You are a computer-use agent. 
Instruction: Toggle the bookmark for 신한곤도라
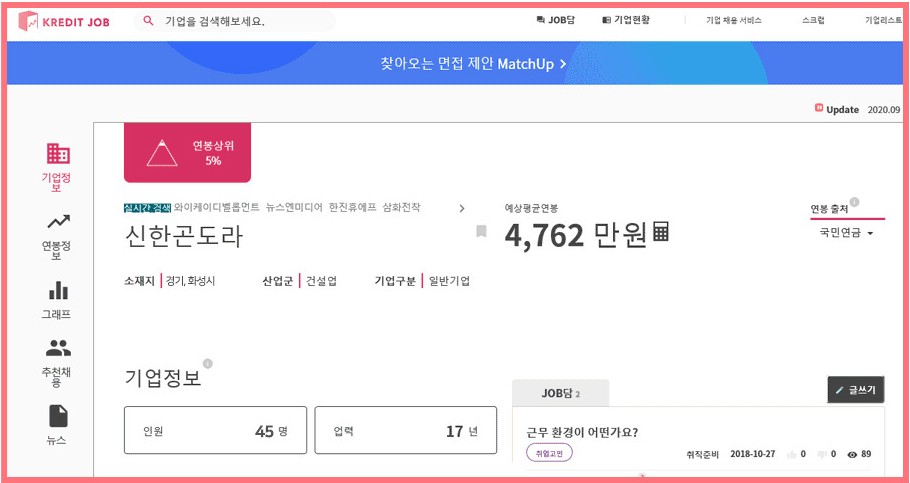coord(481,232)
